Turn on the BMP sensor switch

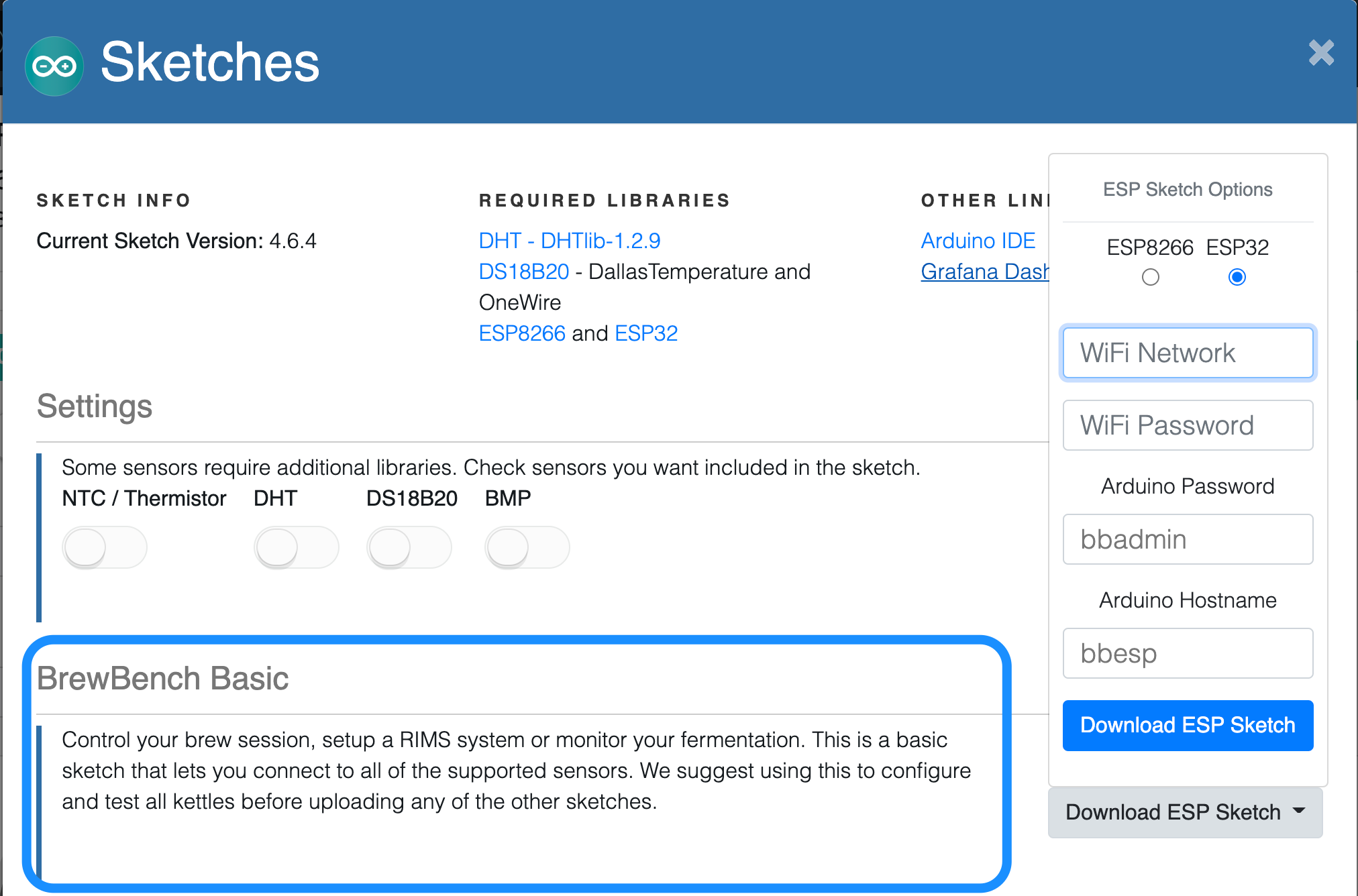pos(527,547)
